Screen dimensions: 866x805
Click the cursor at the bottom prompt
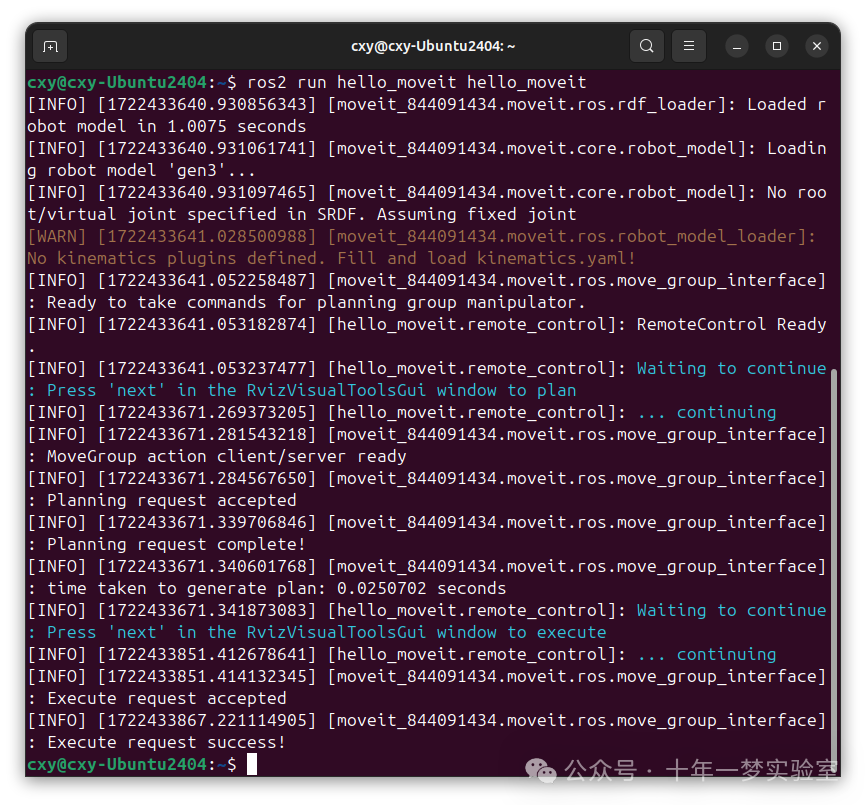tap(252, 765)
